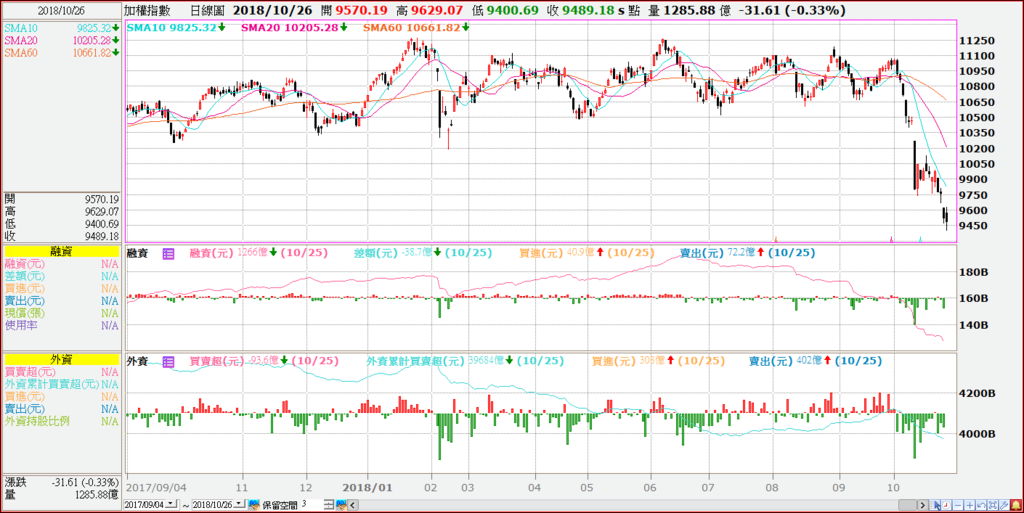Select SMA60 row in left panel
The image size is (1024, 513).
click(61, 53)
